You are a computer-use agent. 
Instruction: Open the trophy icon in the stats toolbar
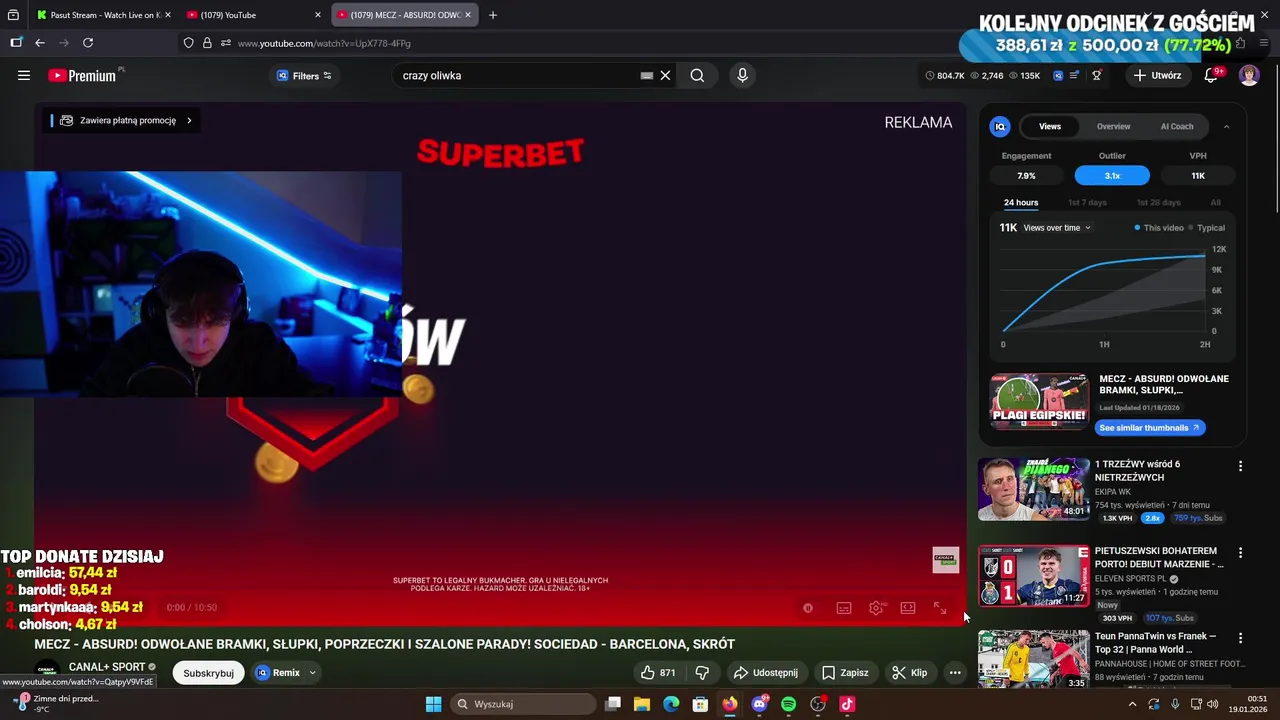pyautogui.click(x=1097, y=75)
